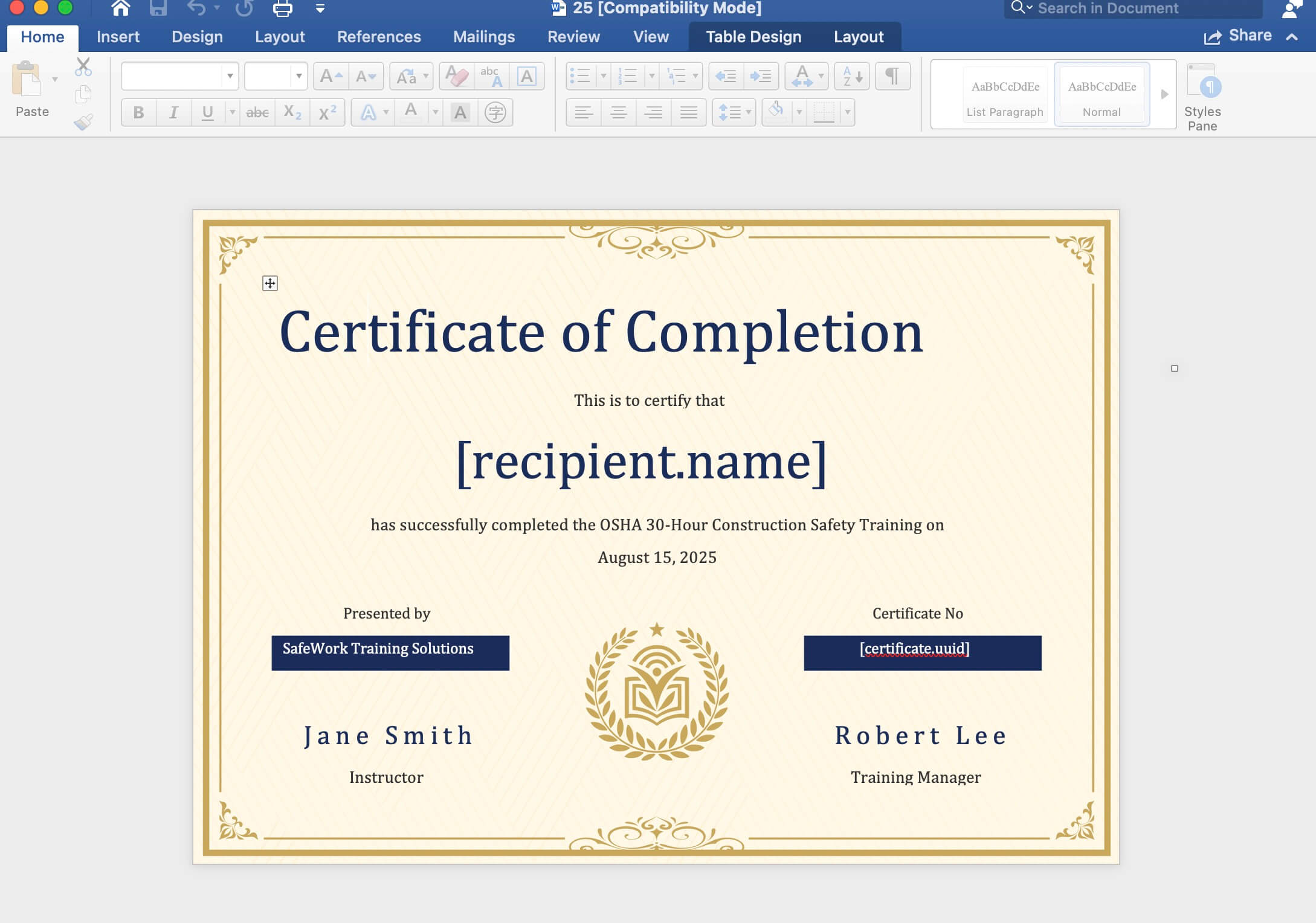Show paragraph marks with pilcrow icon
Image resolution: width=1316 pixels, height=923 pixels.
coord(892,77)
